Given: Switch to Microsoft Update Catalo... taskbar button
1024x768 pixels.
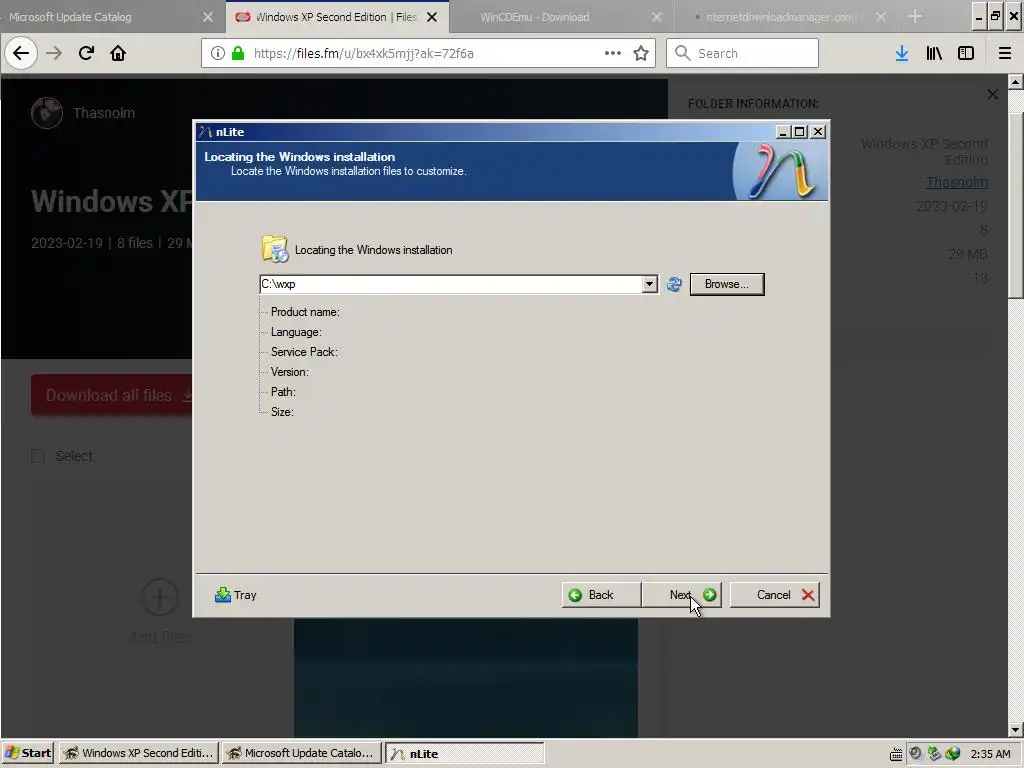Looking at the screenshot, I should (x=301, y=753).
